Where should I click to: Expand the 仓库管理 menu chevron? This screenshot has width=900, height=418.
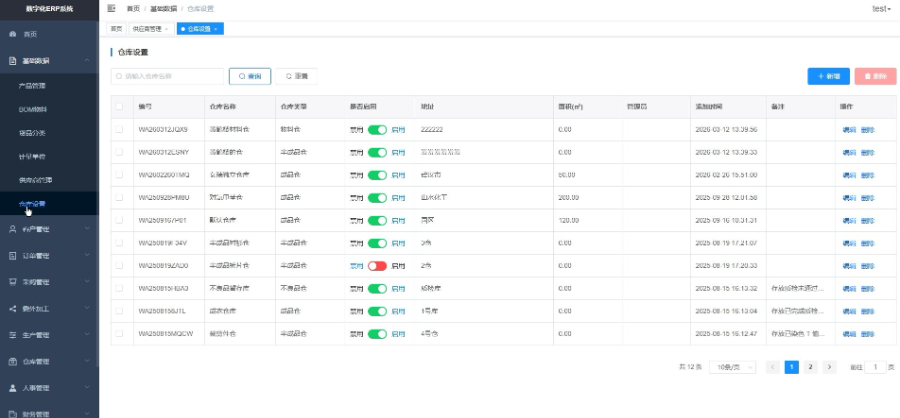[x=87, y=361]
